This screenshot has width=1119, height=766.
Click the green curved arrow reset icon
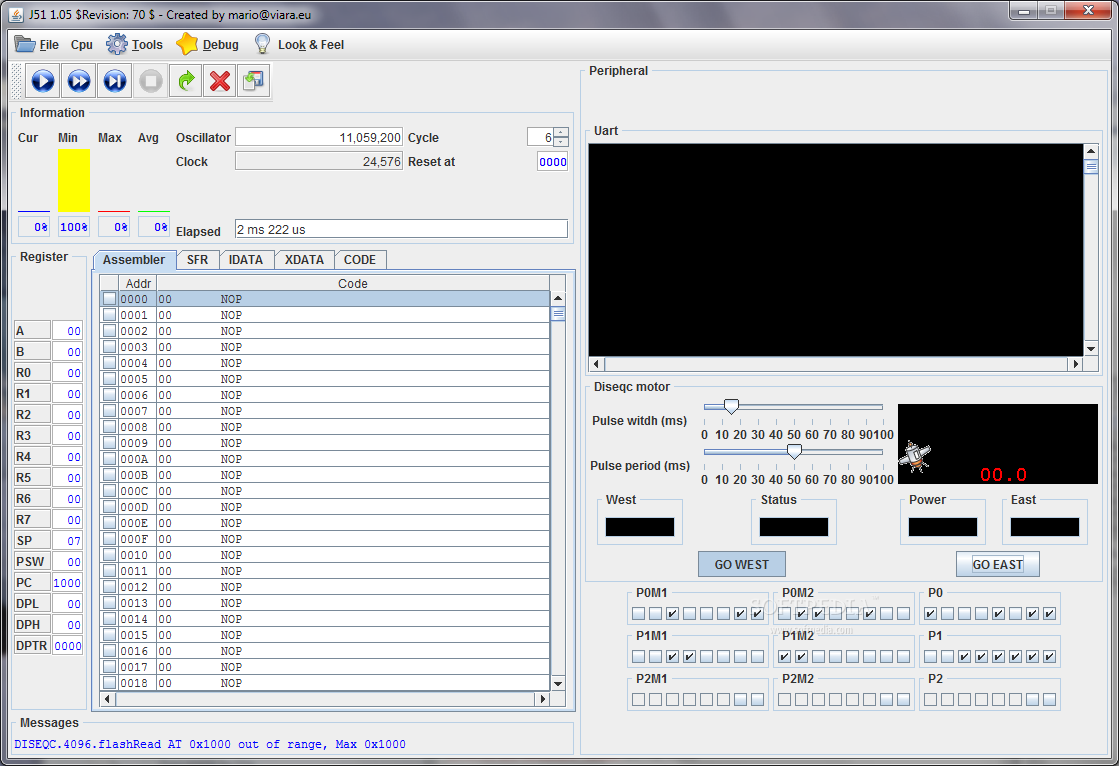point(186,81)
